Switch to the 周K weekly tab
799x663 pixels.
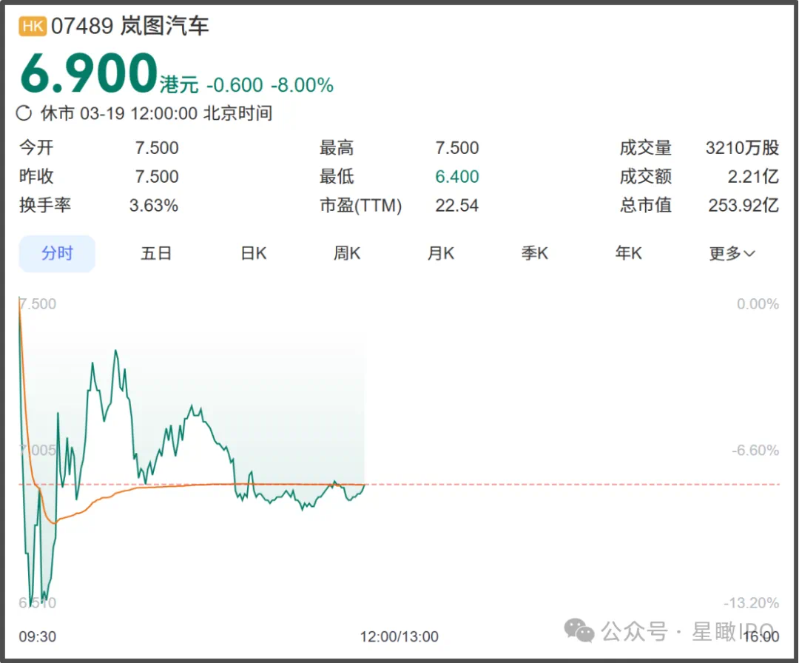[347, 253]
